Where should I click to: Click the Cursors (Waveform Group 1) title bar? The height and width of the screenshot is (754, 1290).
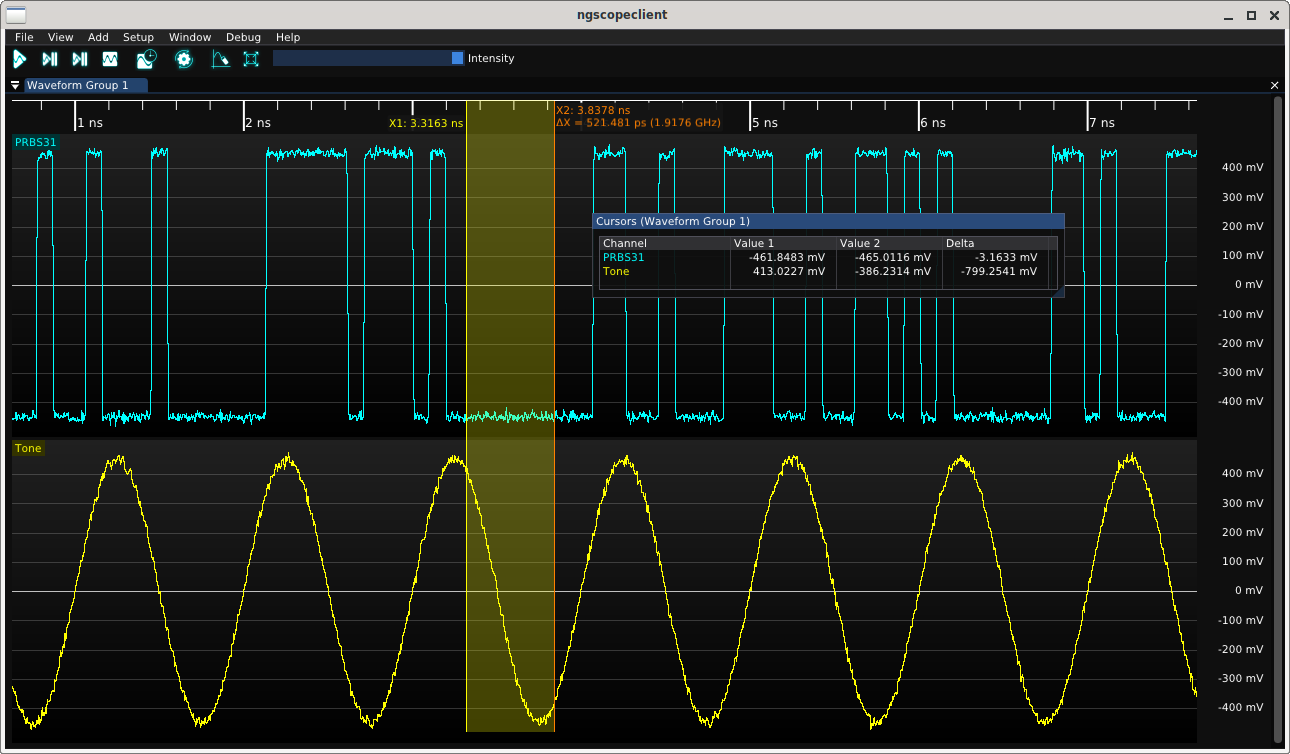click(829, 221)
